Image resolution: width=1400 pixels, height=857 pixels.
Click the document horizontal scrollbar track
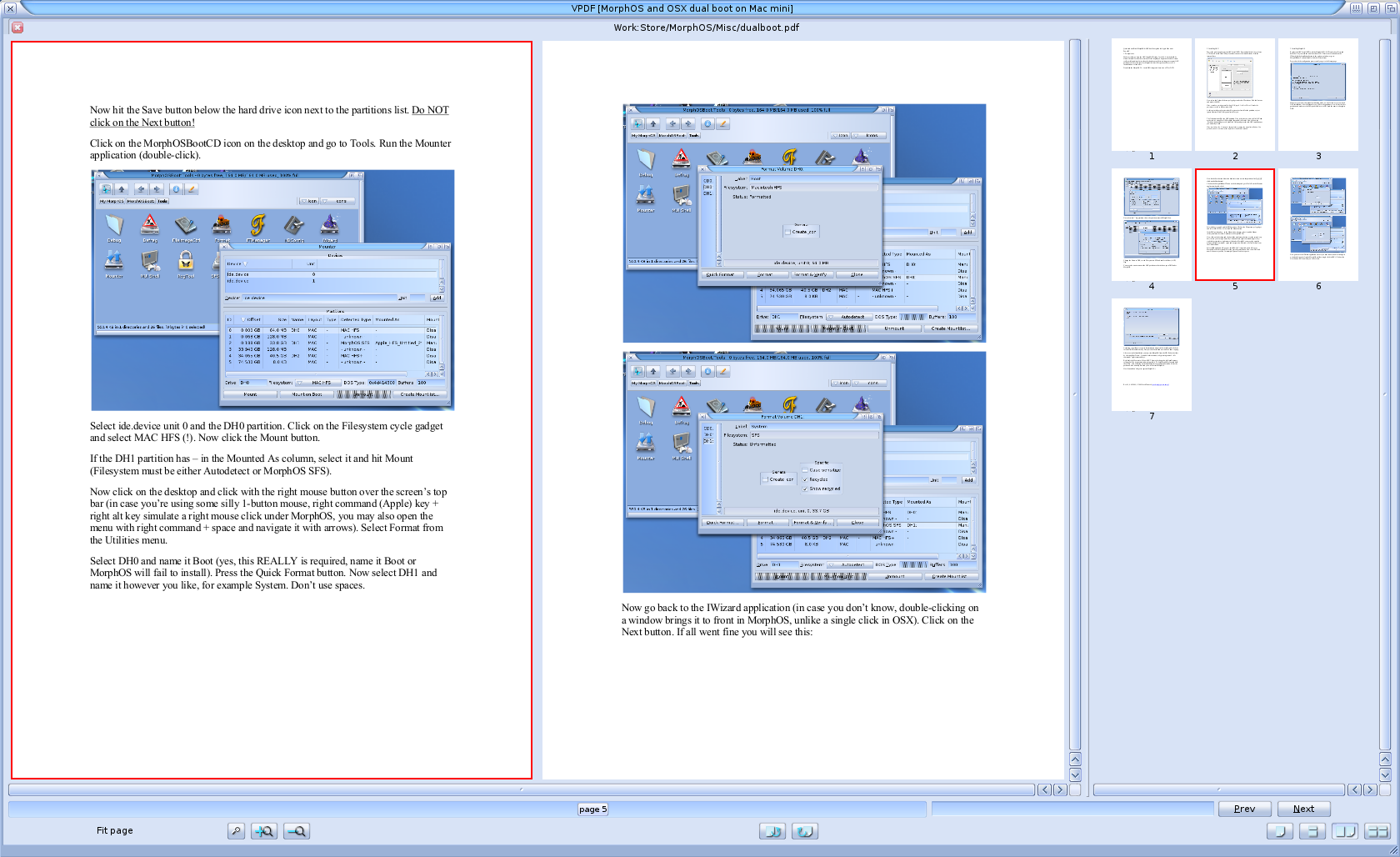[x=522, y=789]
